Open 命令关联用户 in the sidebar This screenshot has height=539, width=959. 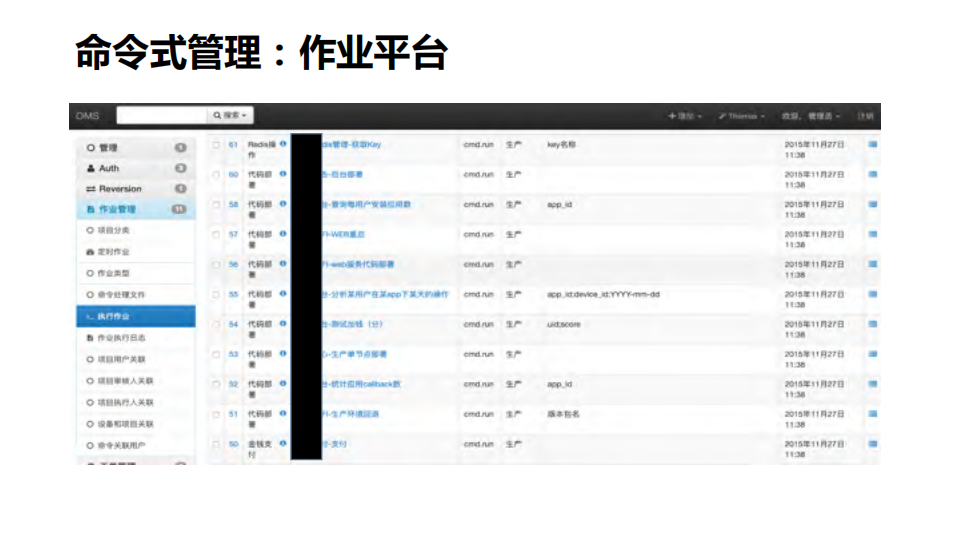point(136,445)
